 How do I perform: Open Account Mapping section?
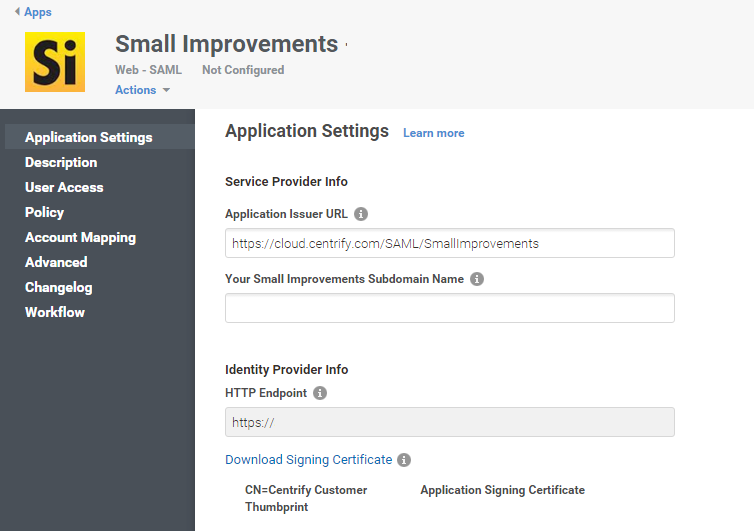[x=80, y=238]
